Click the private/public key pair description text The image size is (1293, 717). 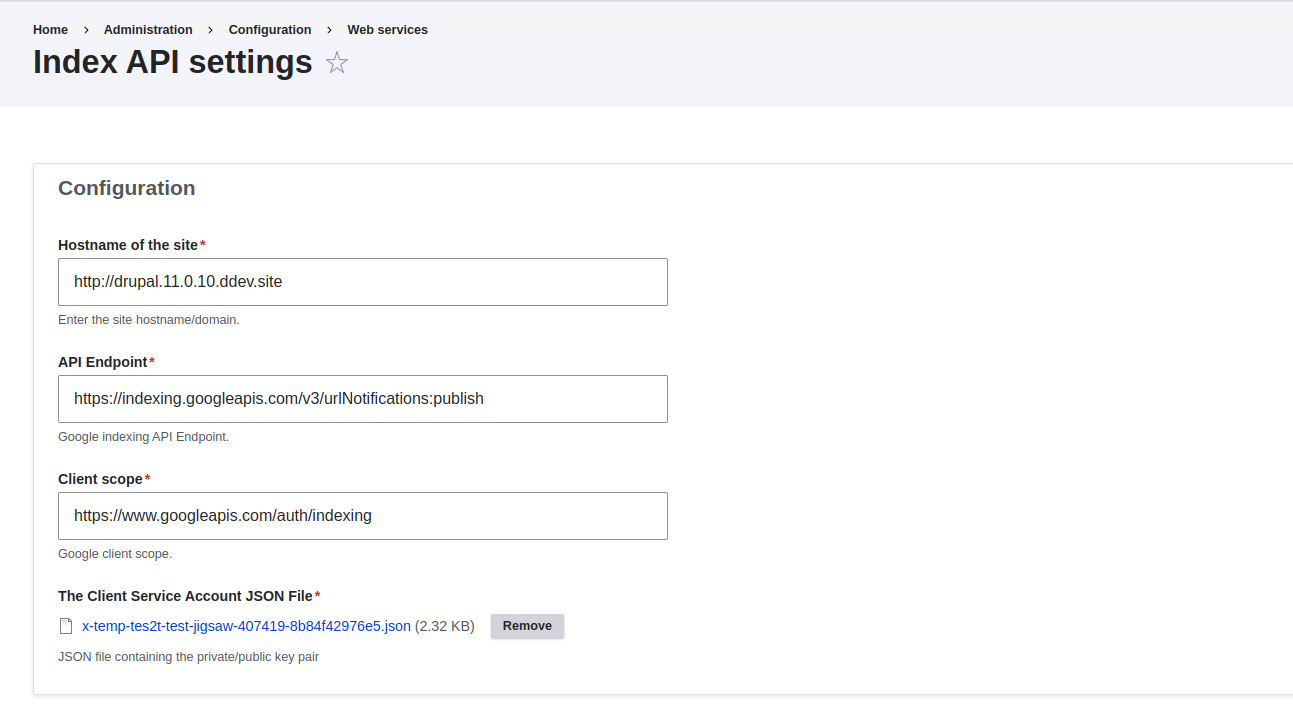(x=188, y=656)
